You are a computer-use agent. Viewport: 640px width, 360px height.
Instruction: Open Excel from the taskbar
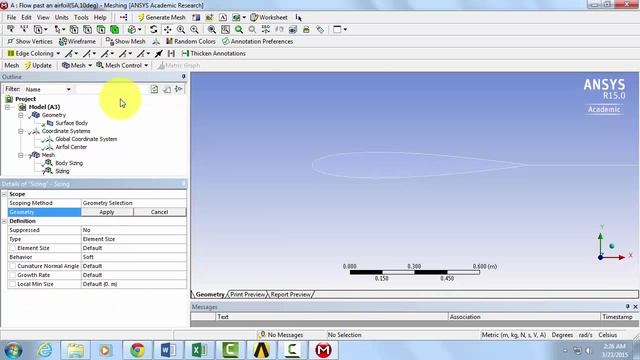199,350
